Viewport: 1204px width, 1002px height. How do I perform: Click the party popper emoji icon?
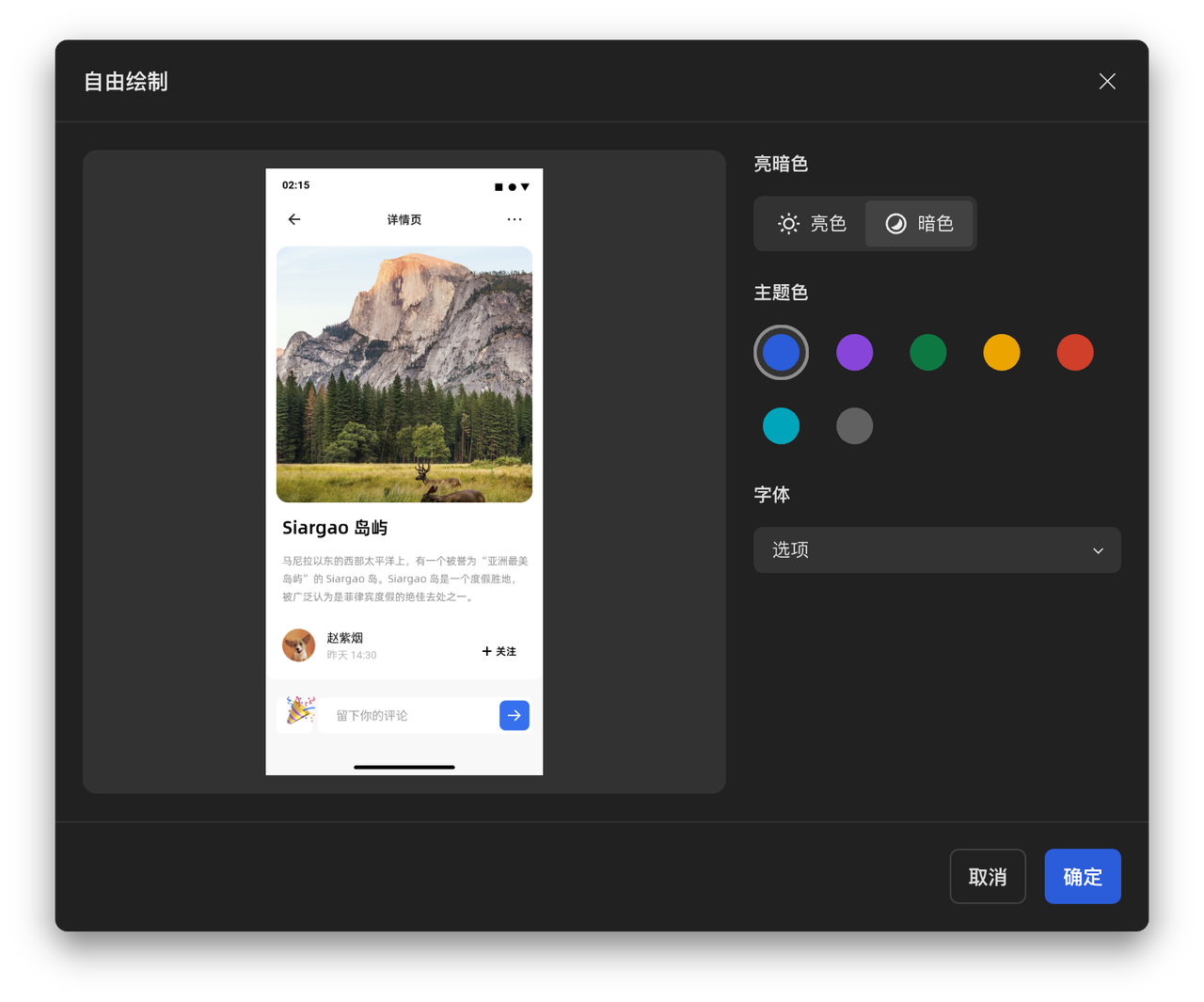[x=300, y=711]
